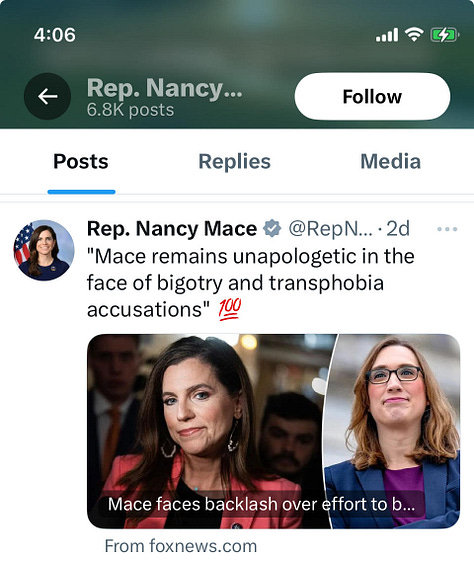474x565 pixels.
Task: Tap the Rep. Nancy Mace post author name
Action: point(172,228)
